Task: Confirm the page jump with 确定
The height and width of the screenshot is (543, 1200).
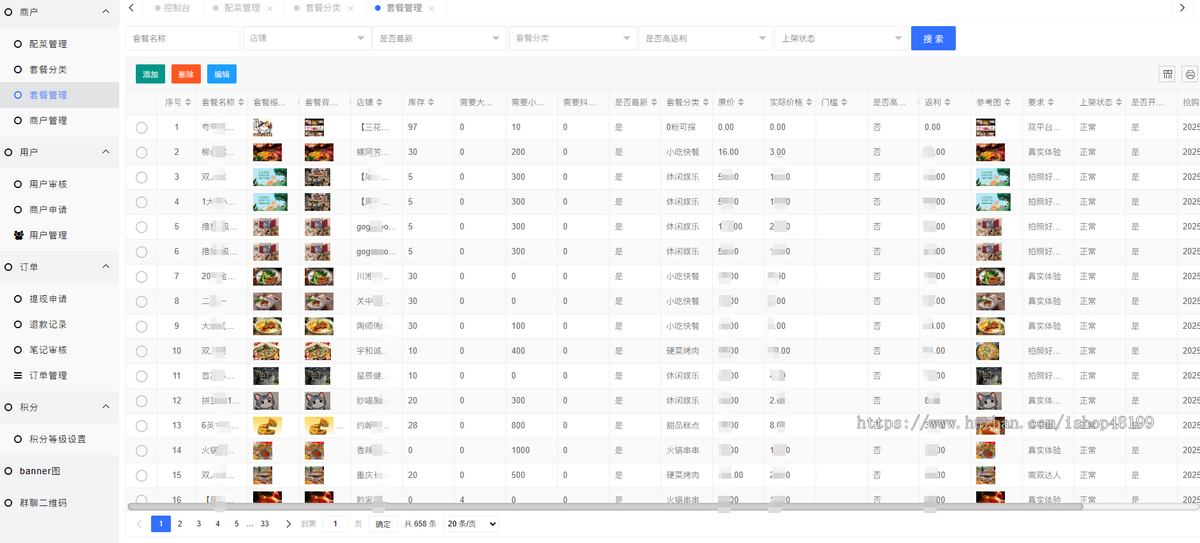Action: 383,523
